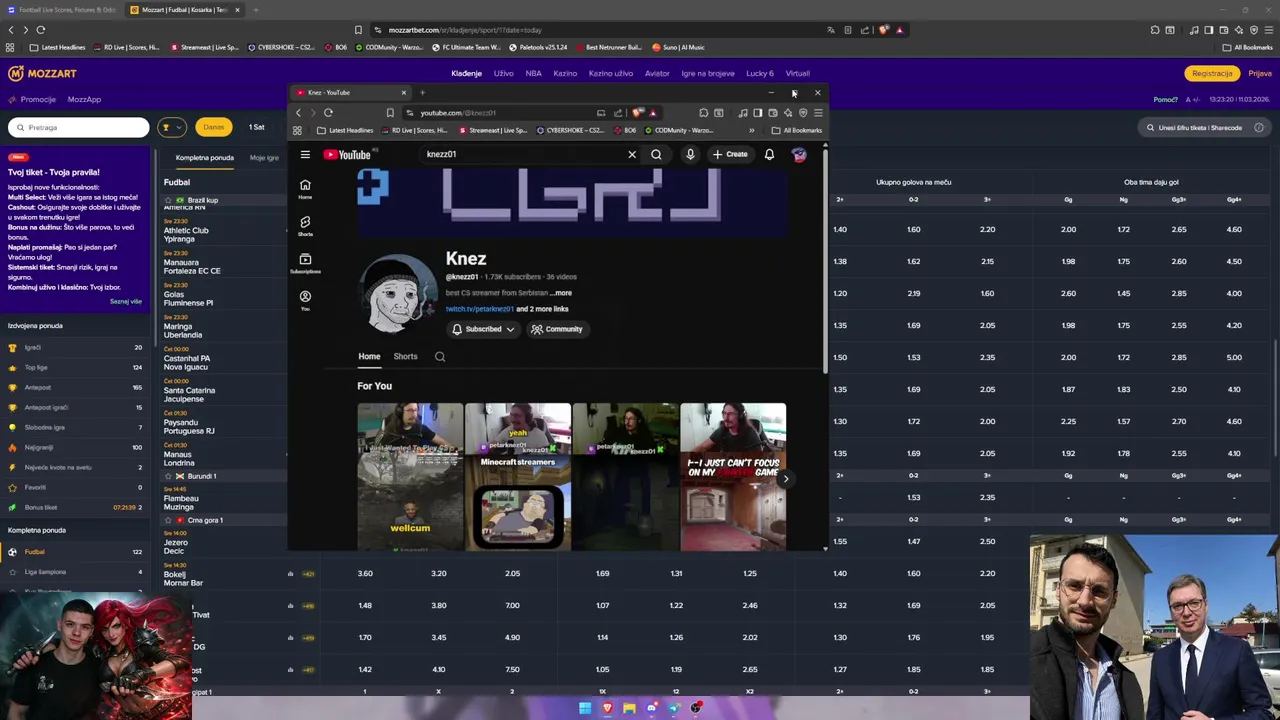This screenshot has height=720, width=1280.
Task: Open File Explorer from taskbar
Action: [629, 708]
